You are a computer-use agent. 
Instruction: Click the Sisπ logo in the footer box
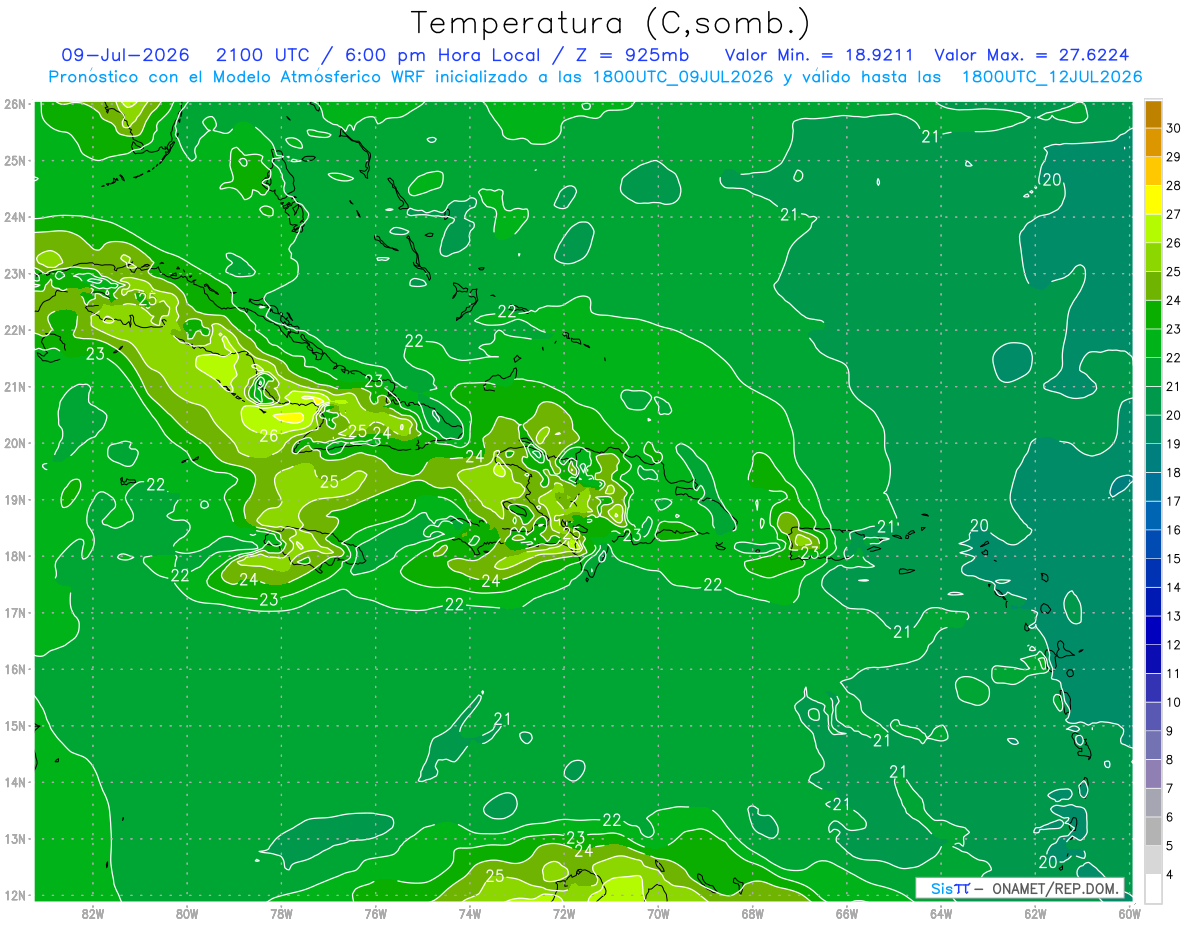(950, 888)
